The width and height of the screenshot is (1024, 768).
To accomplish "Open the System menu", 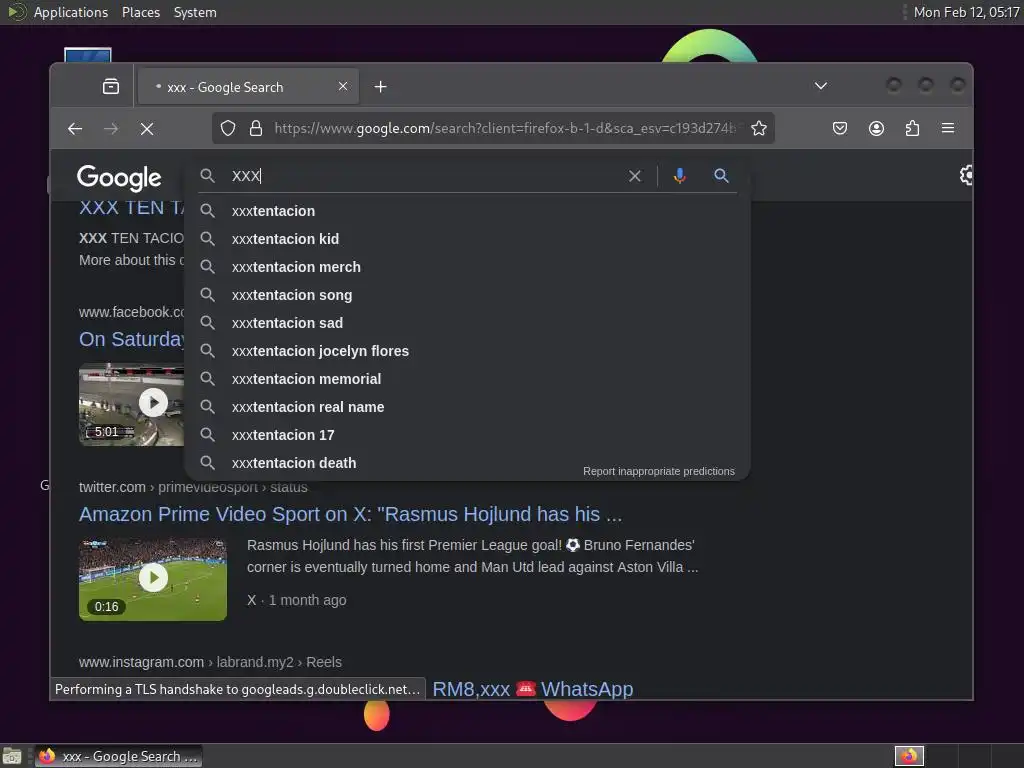I will pos(195,12).
